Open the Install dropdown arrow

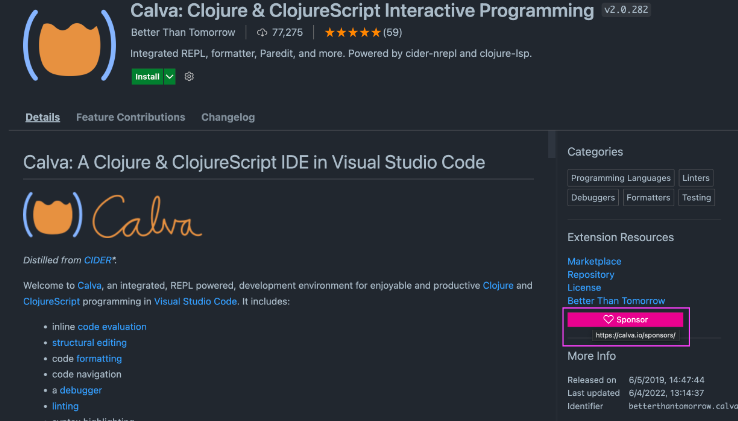tap(169, 77)
